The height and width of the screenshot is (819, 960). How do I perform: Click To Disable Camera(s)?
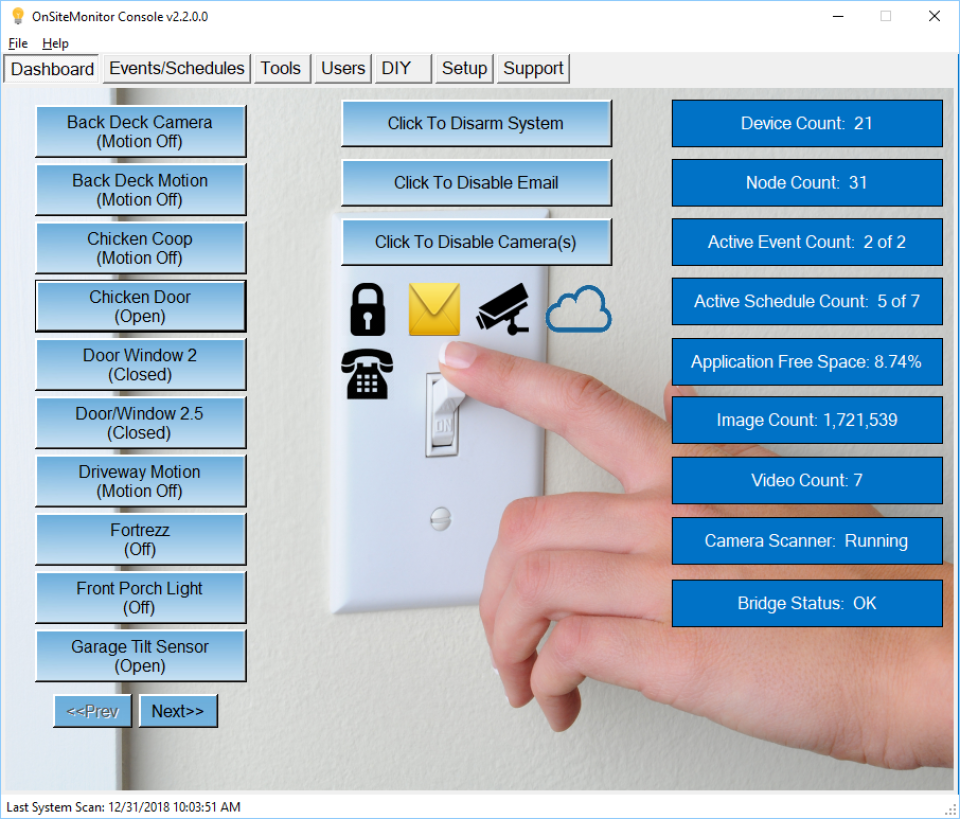tap(476, 242)
